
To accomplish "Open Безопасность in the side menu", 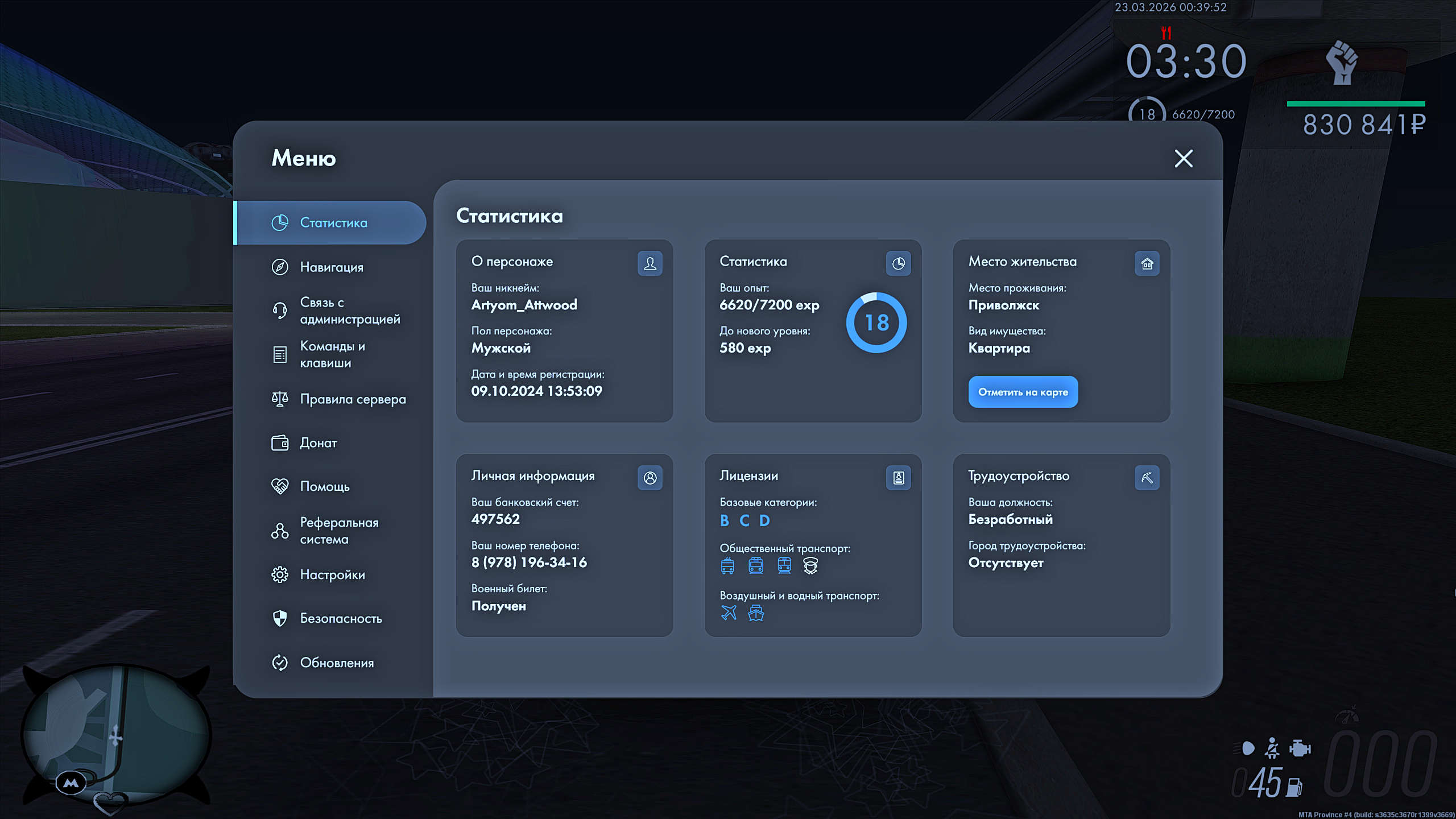I will point(341,618).
